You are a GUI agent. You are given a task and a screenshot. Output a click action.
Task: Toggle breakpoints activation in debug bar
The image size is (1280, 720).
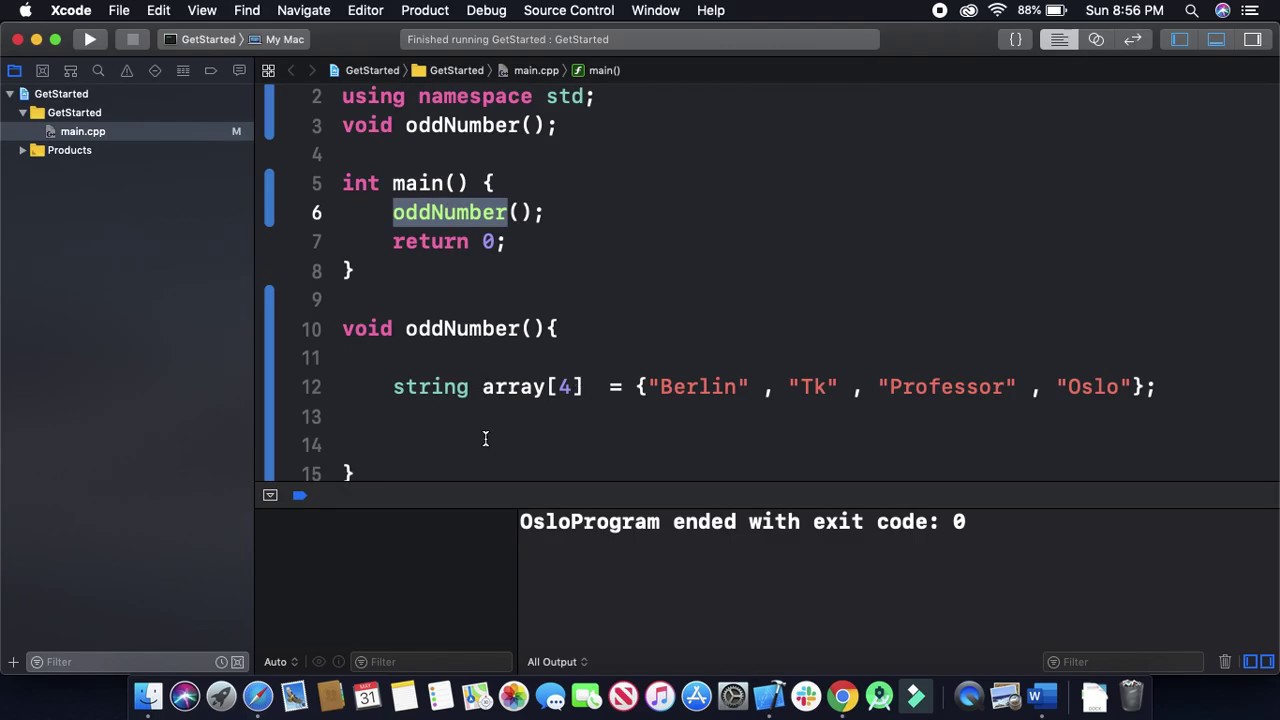pyautogui.click(x=299, y=495)
